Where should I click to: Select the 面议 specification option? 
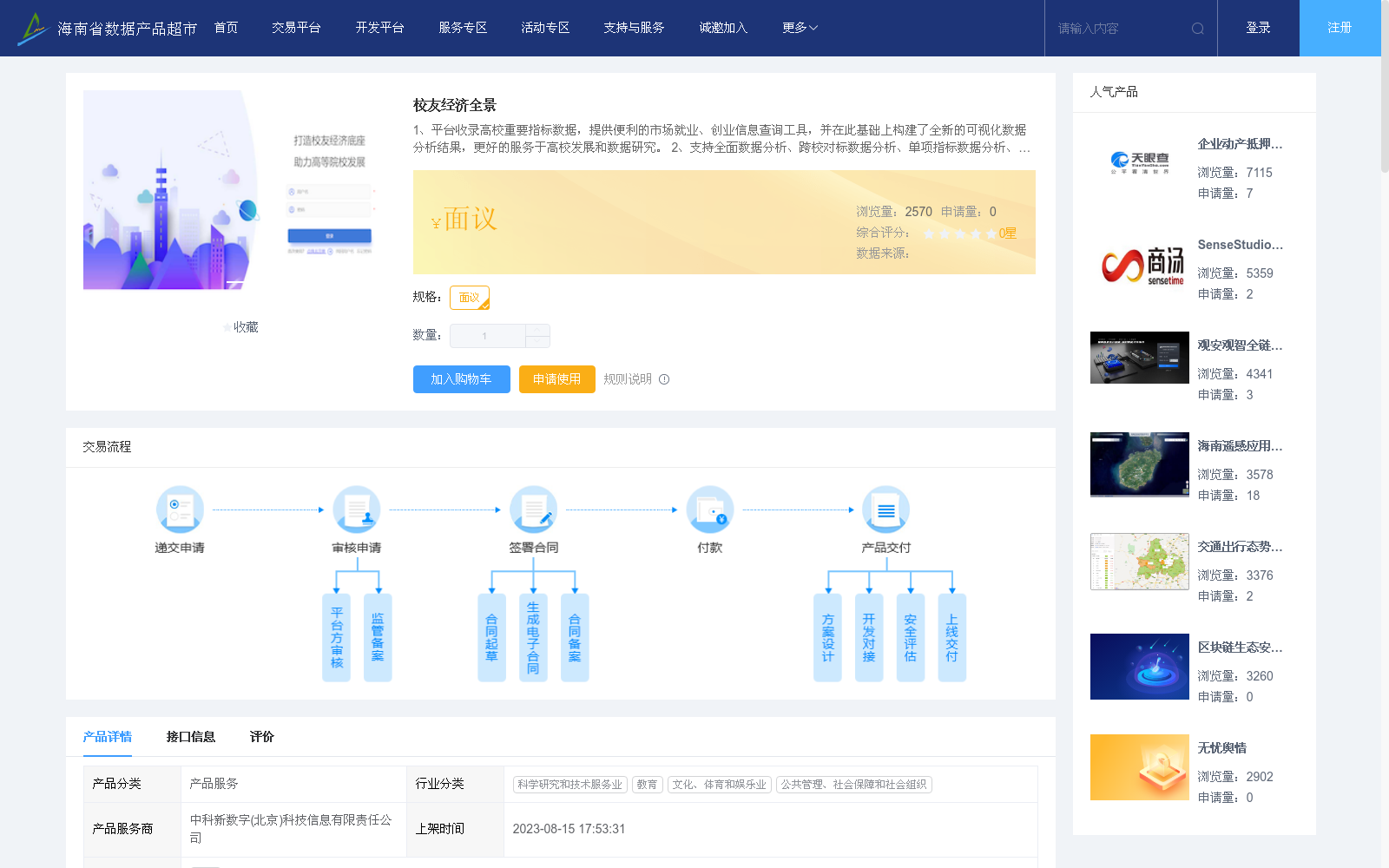[470, 298]
